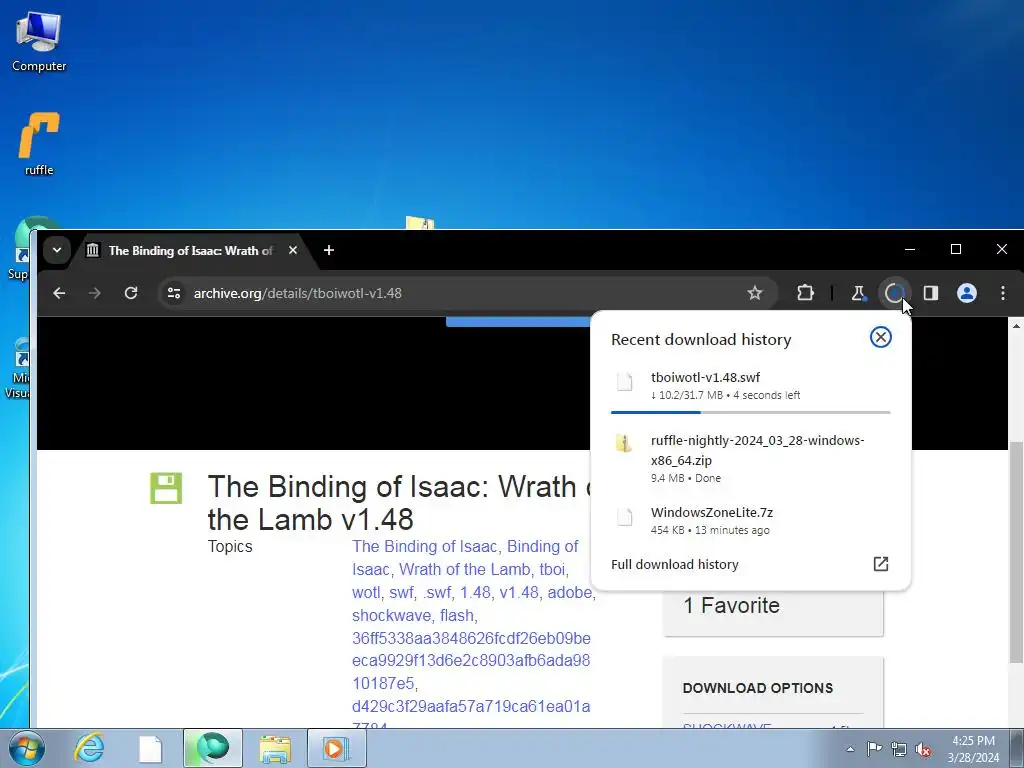
Task: Follow the 'flash' topic link
Action: pos(456,615)
